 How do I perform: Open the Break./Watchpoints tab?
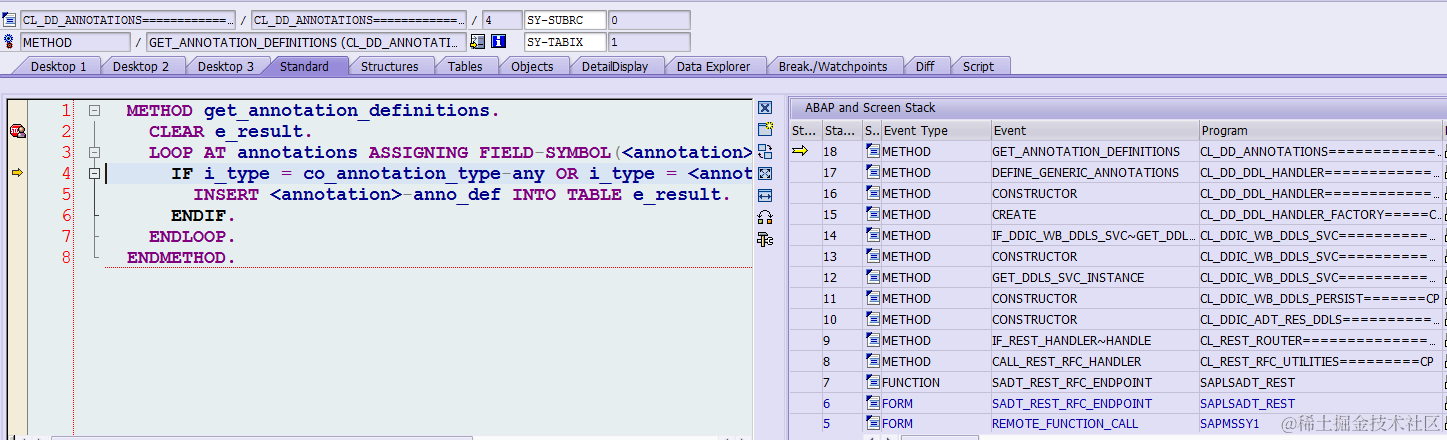(833, 66)
